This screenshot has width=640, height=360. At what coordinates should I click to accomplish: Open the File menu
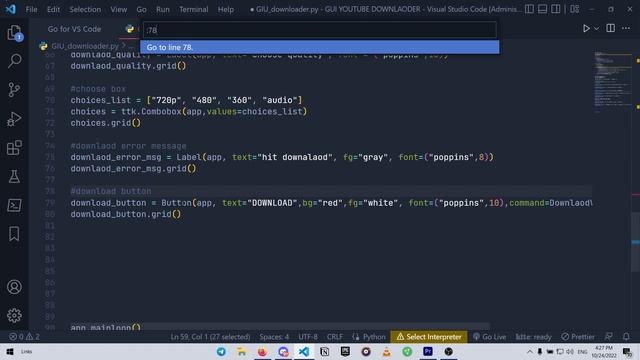pyautogui.click(x=31, y=9)
